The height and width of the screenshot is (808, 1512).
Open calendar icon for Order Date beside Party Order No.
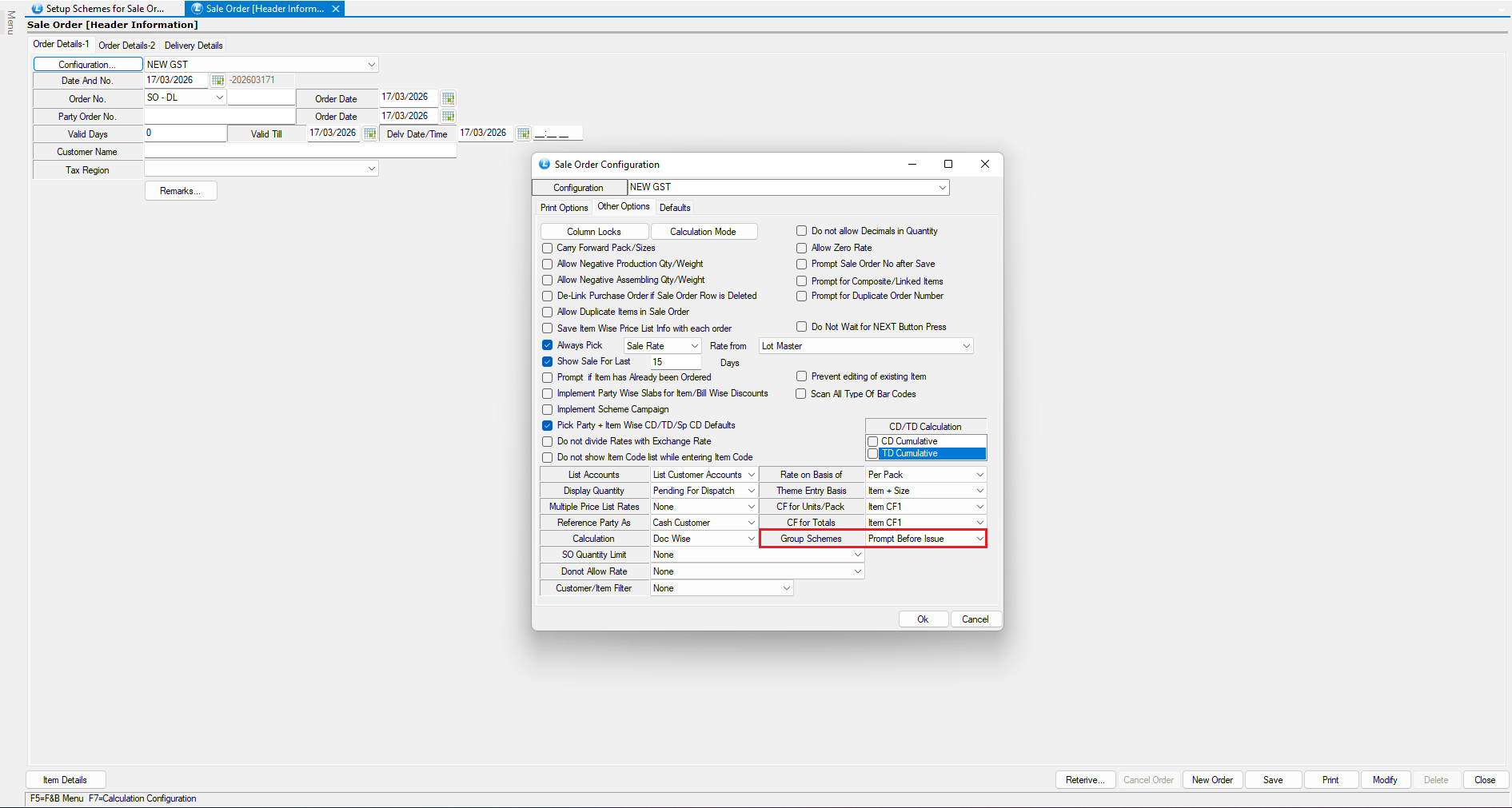tap(448, 117)
